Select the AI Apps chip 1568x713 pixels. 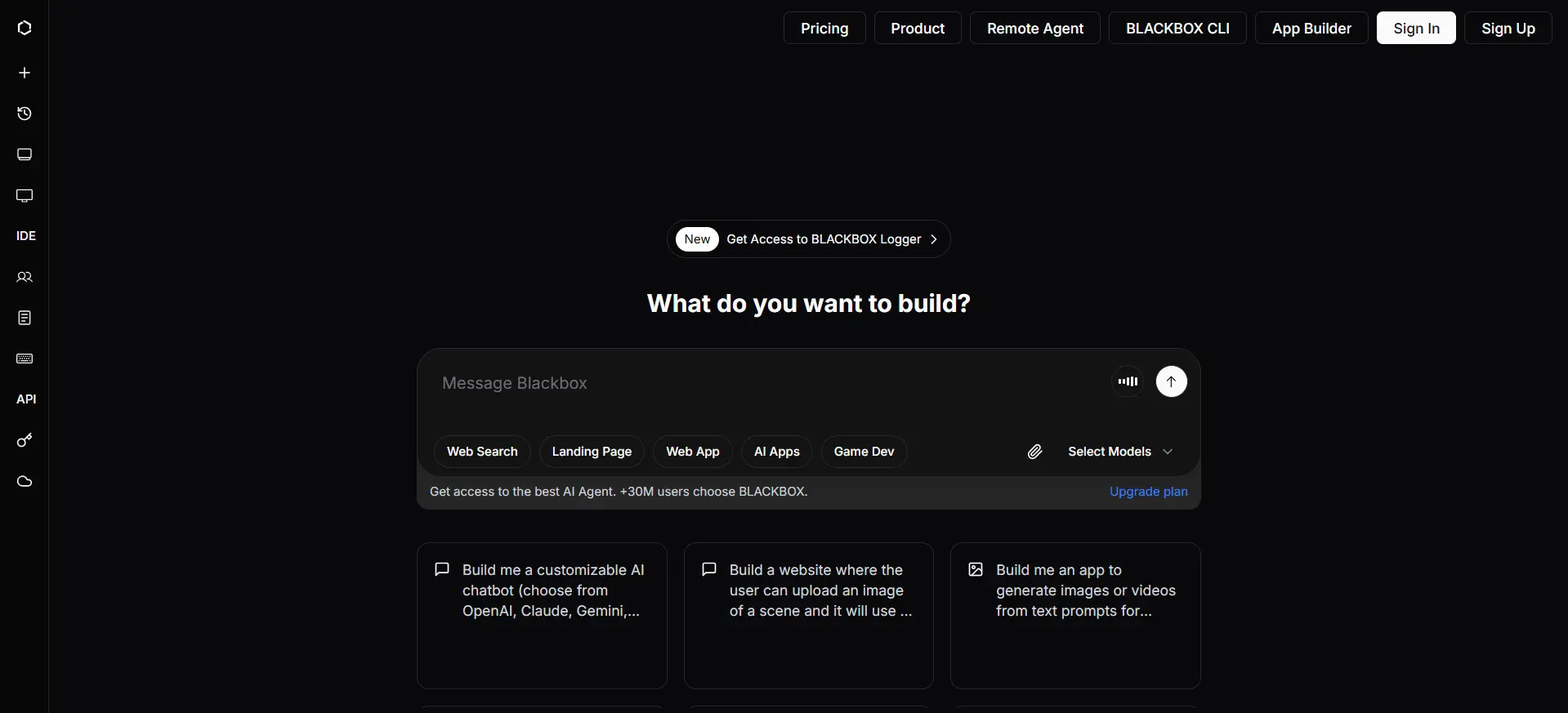click(777, 452)
